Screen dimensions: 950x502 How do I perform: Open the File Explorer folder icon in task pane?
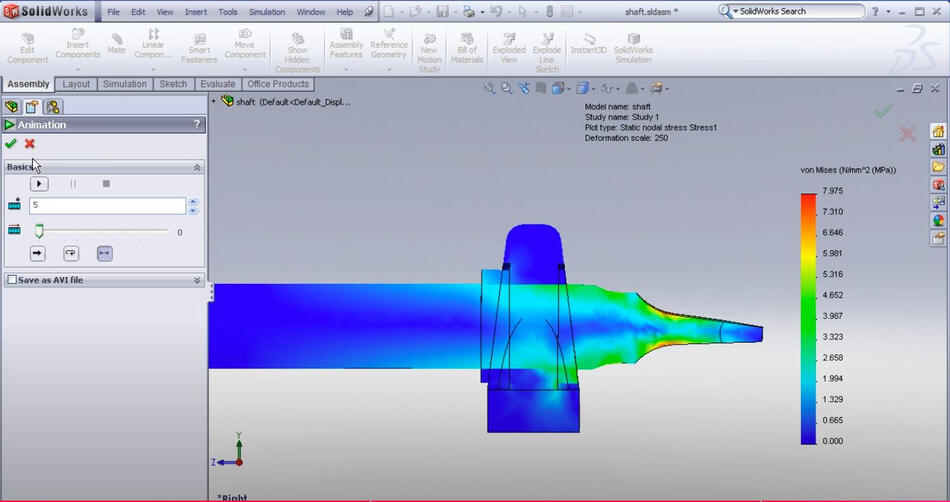point(938,167)
